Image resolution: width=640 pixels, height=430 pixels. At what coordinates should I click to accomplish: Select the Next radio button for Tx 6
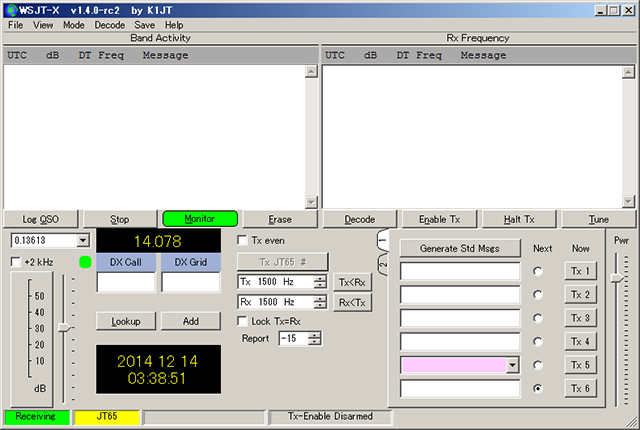point(538,388)
